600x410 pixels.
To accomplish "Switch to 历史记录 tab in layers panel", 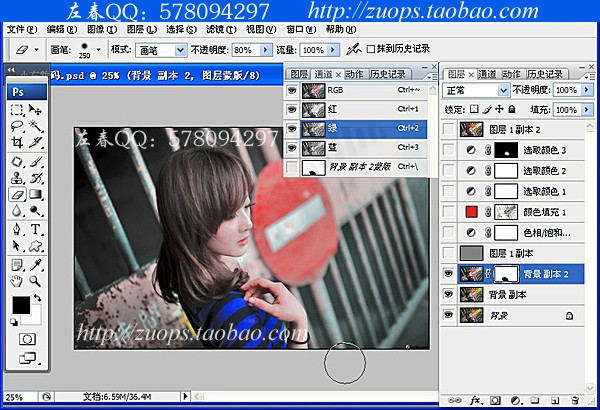I will [x=545, y=74].
